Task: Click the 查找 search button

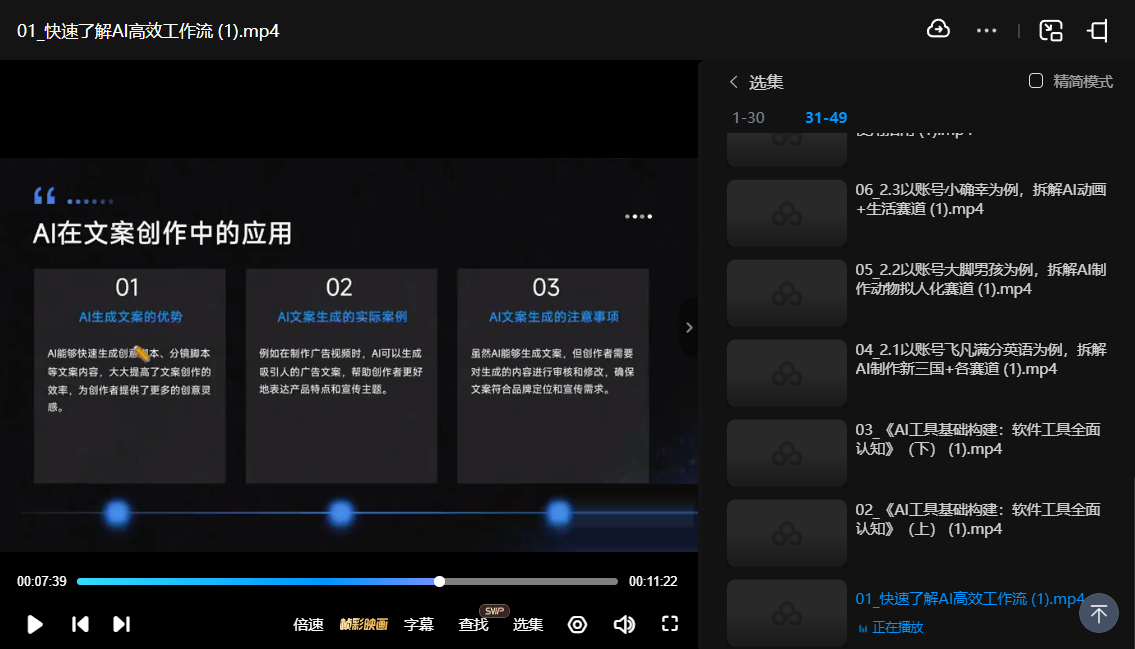Action: pos(473,624)
